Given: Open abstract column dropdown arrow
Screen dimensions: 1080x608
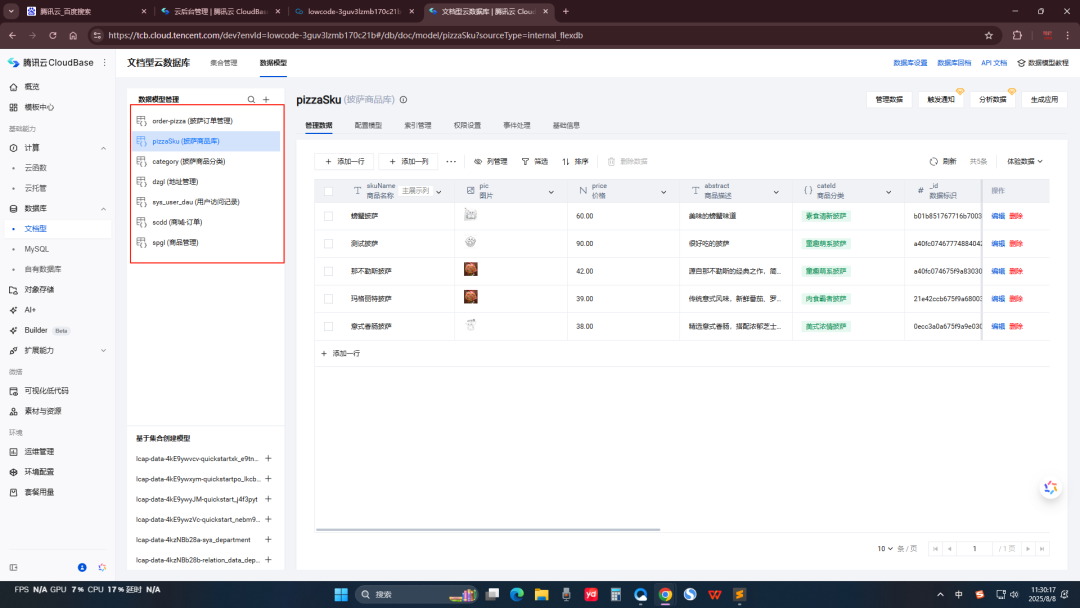Looking at the screenshot, I should 776,192.
